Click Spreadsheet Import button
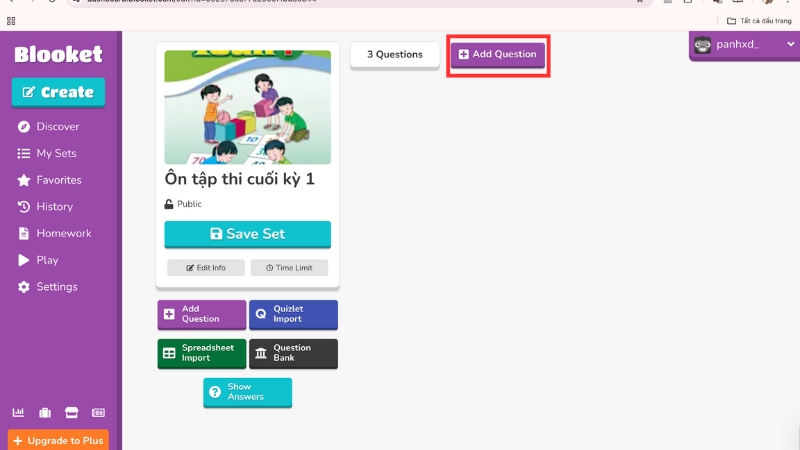 tap(201, 353)
